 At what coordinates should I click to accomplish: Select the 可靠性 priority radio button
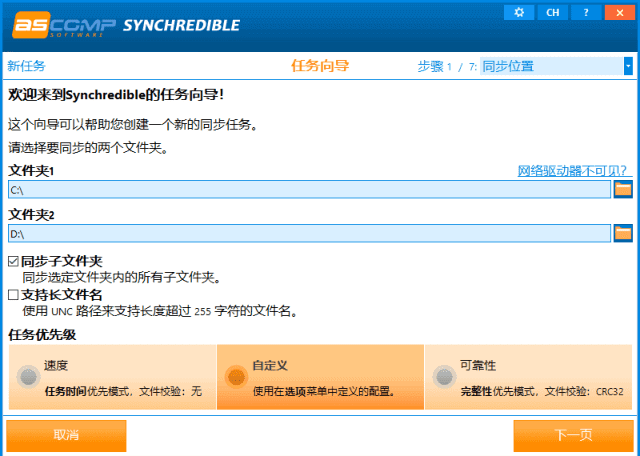pyautogui.click(x=444, y=377)
